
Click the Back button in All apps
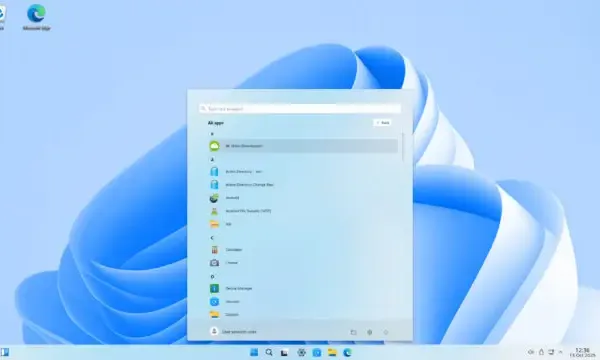coord(382,123)
